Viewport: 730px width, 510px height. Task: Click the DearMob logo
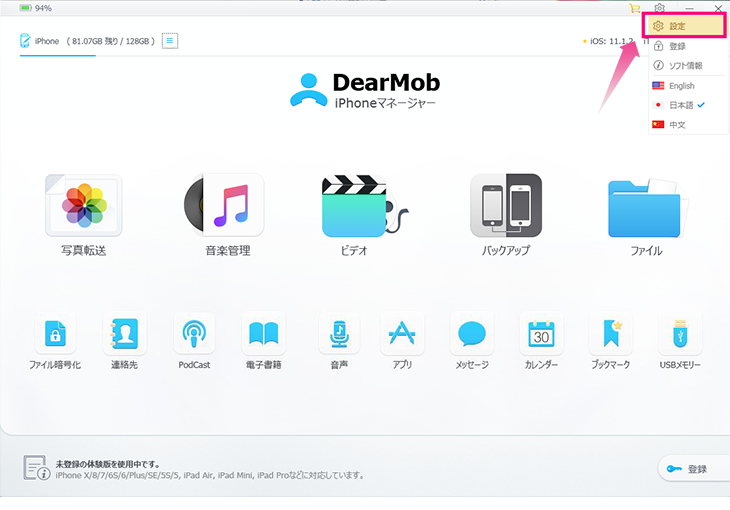point(365,90)
